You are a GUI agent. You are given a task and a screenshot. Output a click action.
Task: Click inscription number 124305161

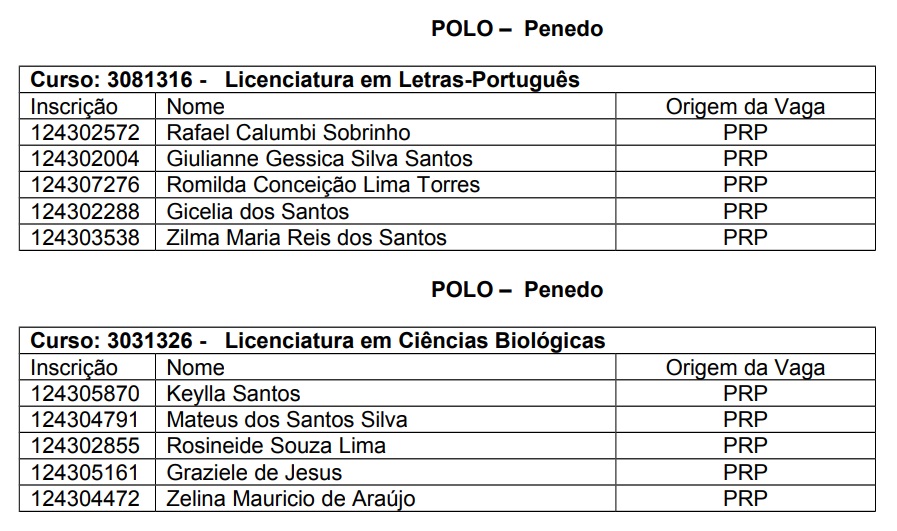coord(85,472)
